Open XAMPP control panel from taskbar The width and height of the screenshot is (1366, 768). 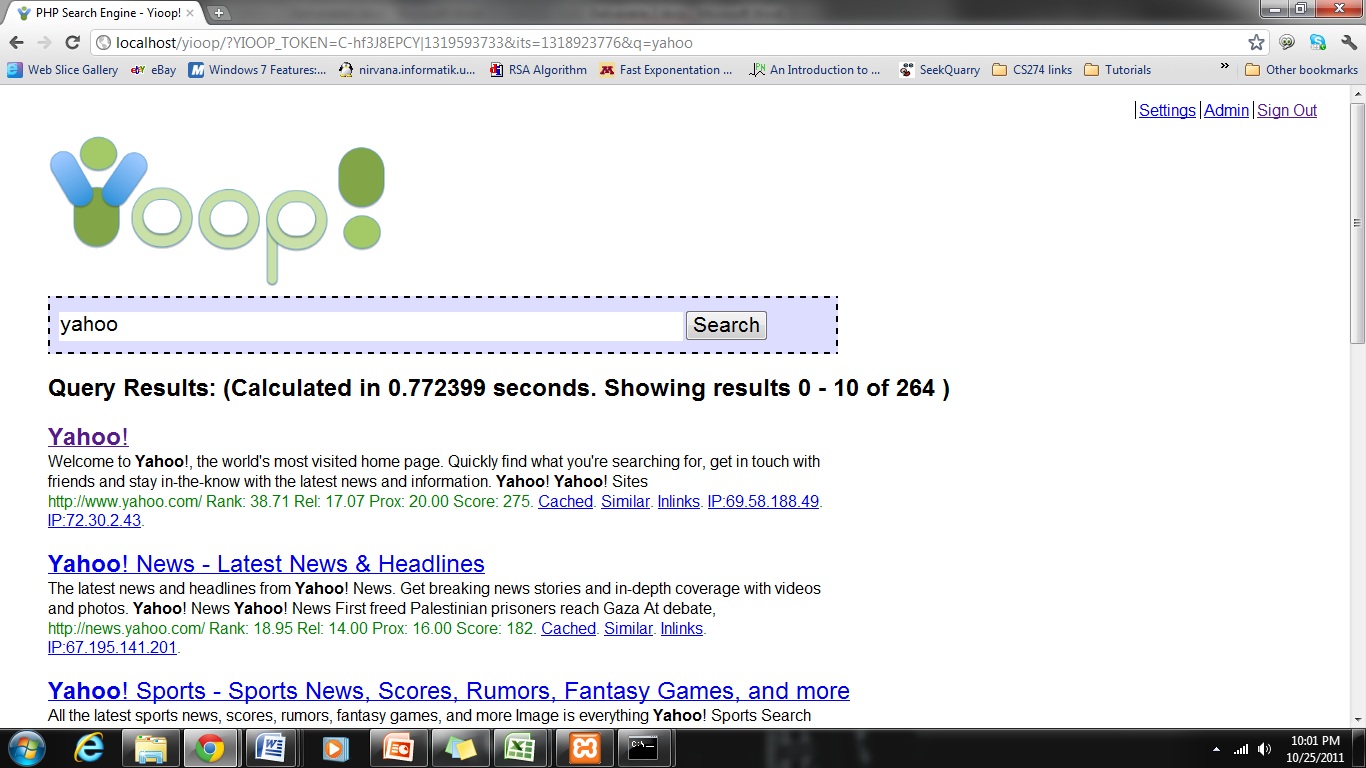(583, 748)
